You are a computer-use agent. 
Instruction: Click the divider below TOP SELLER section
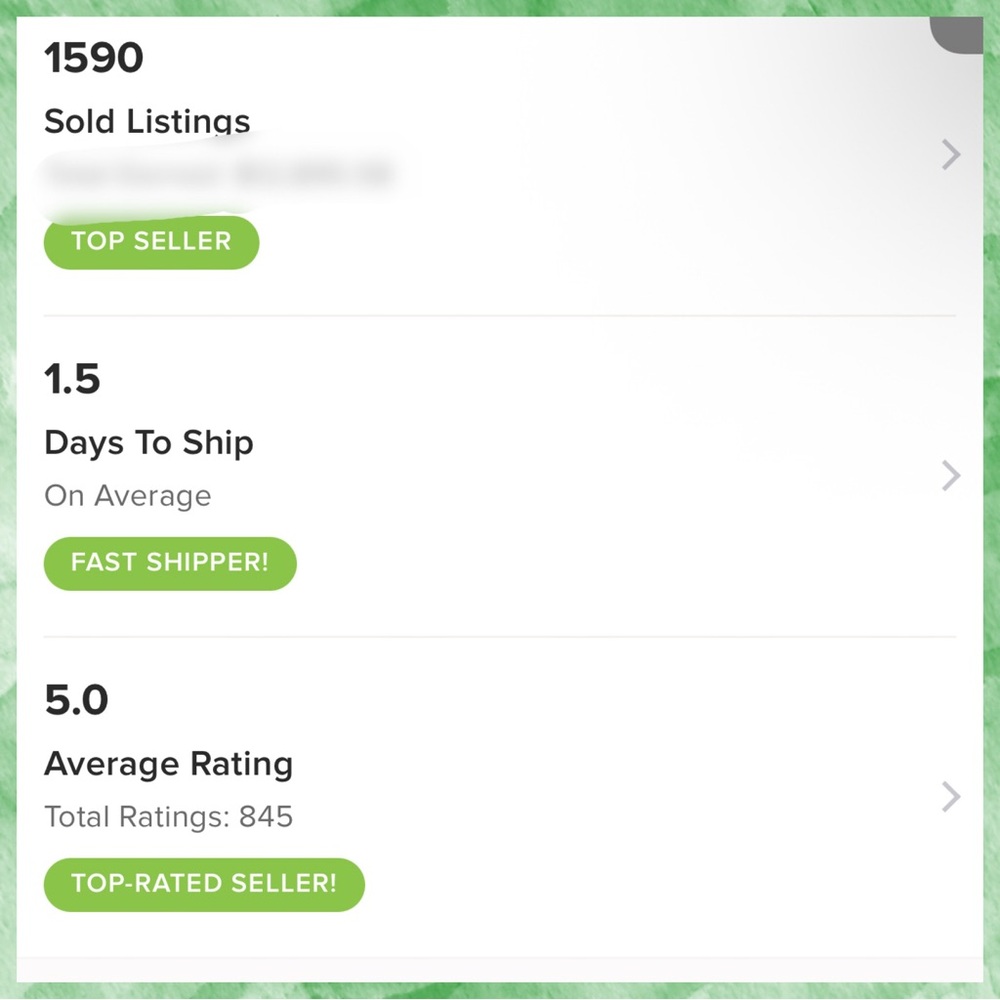(x=499, y=315)
